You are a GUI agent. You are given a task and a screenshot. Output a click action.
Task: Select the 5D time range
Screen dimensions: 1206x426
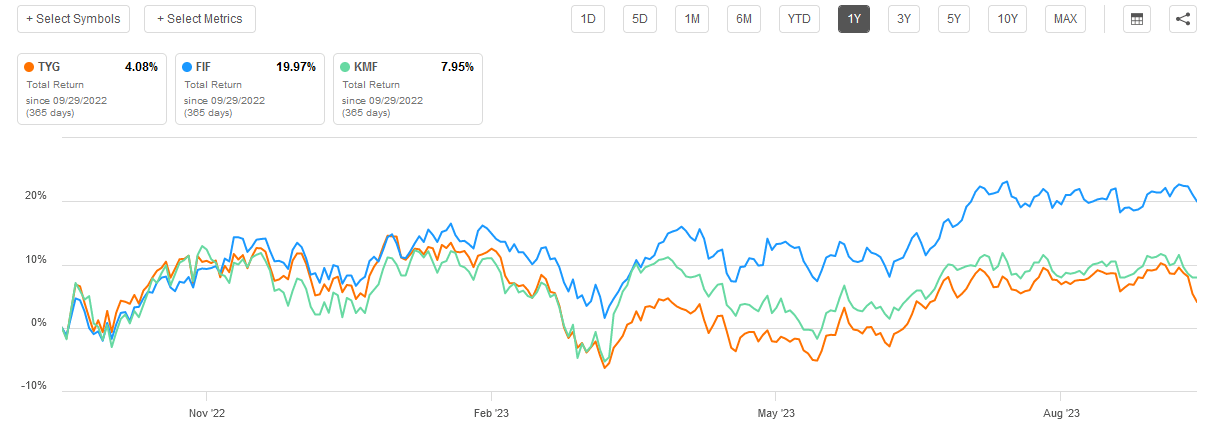click(639, 19)
